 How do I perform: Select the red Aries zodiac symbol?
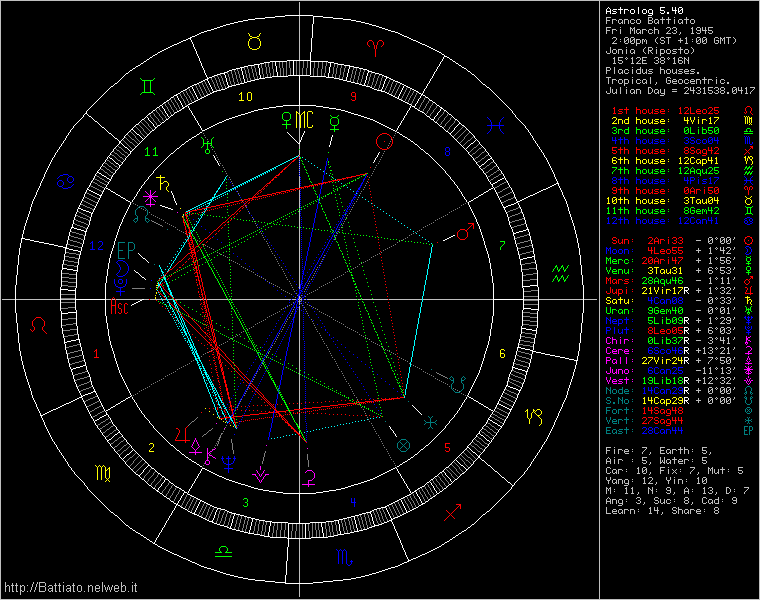point(377,46)
